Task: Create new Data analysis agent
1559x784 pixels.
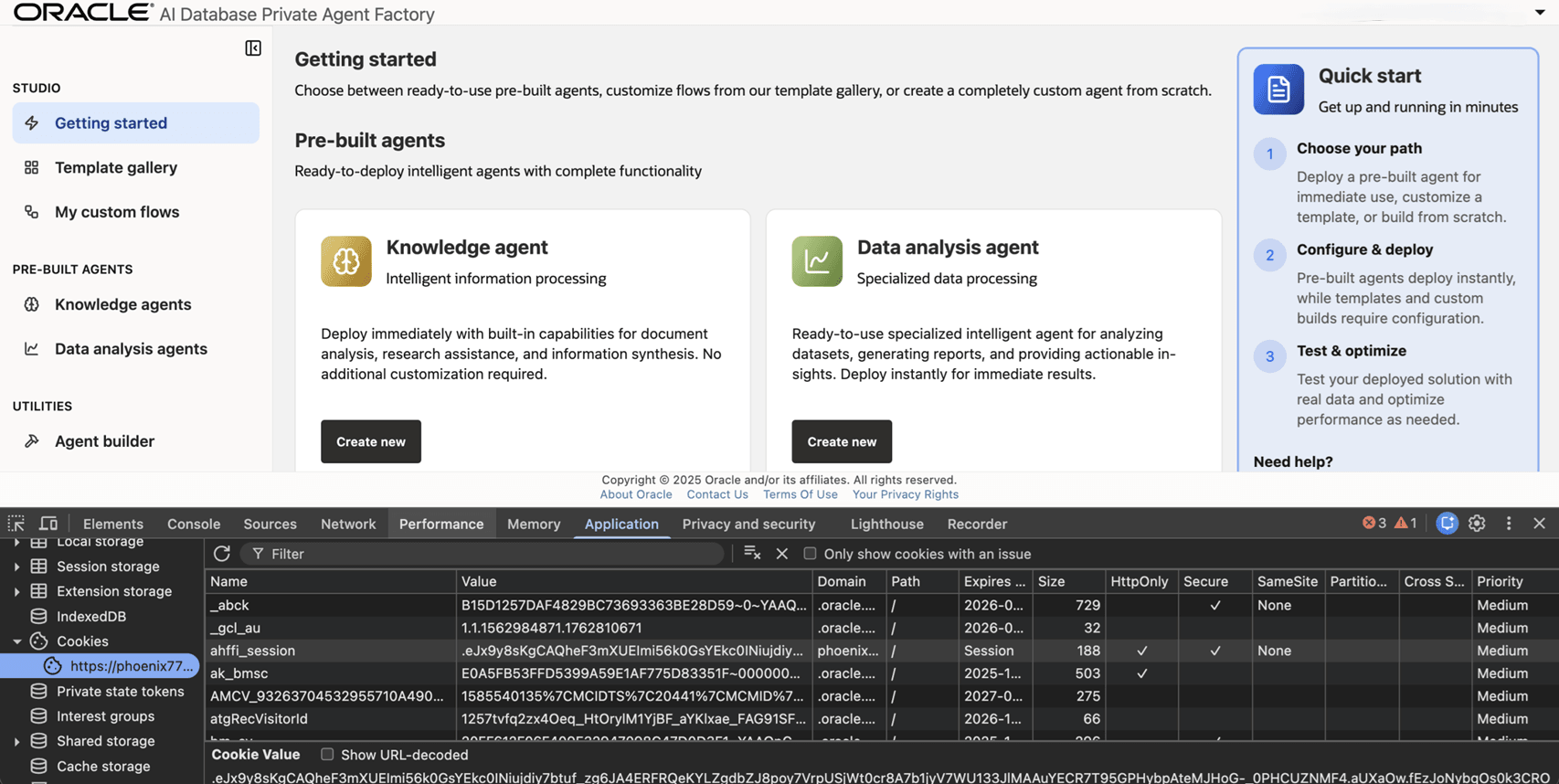Action: click(x=842, y=441)
